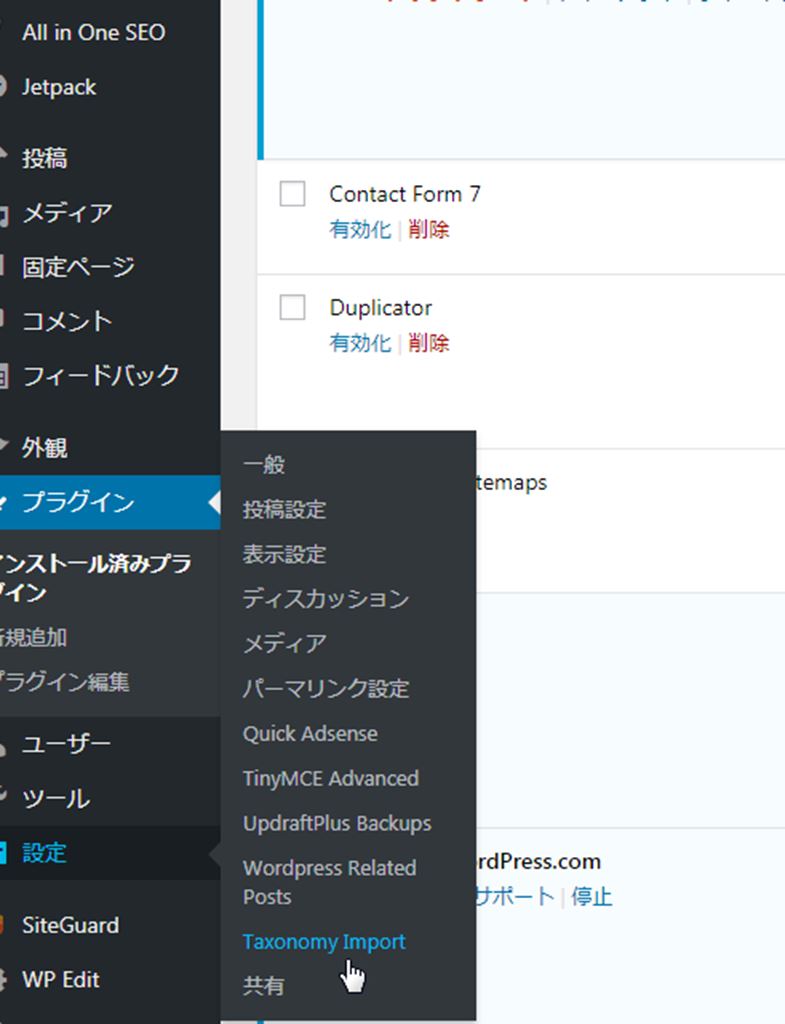Select ディスカッション in settings submenu

326,598
